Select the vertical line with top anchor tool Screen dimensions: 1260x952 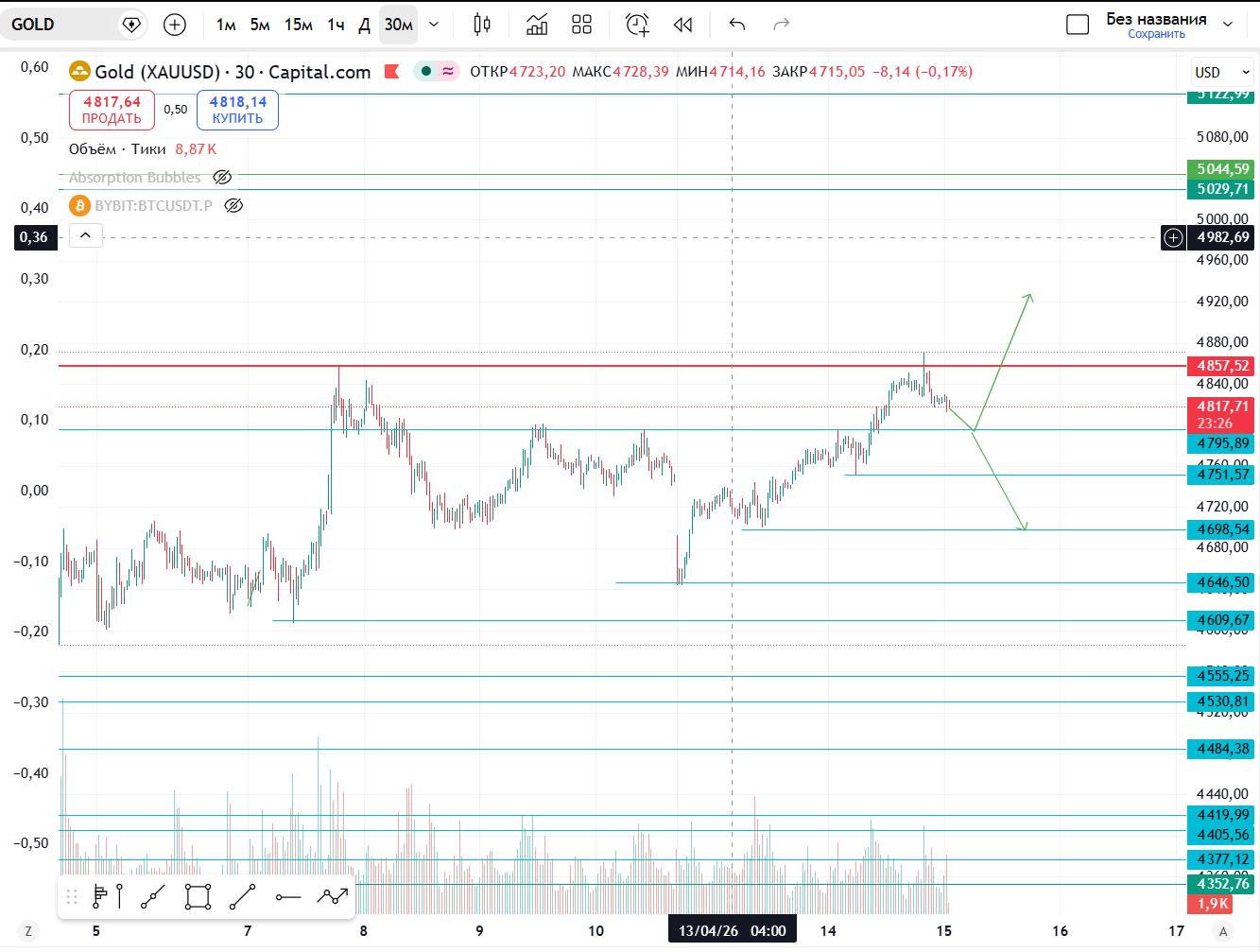pyautogui.click(x=120, y=896)
